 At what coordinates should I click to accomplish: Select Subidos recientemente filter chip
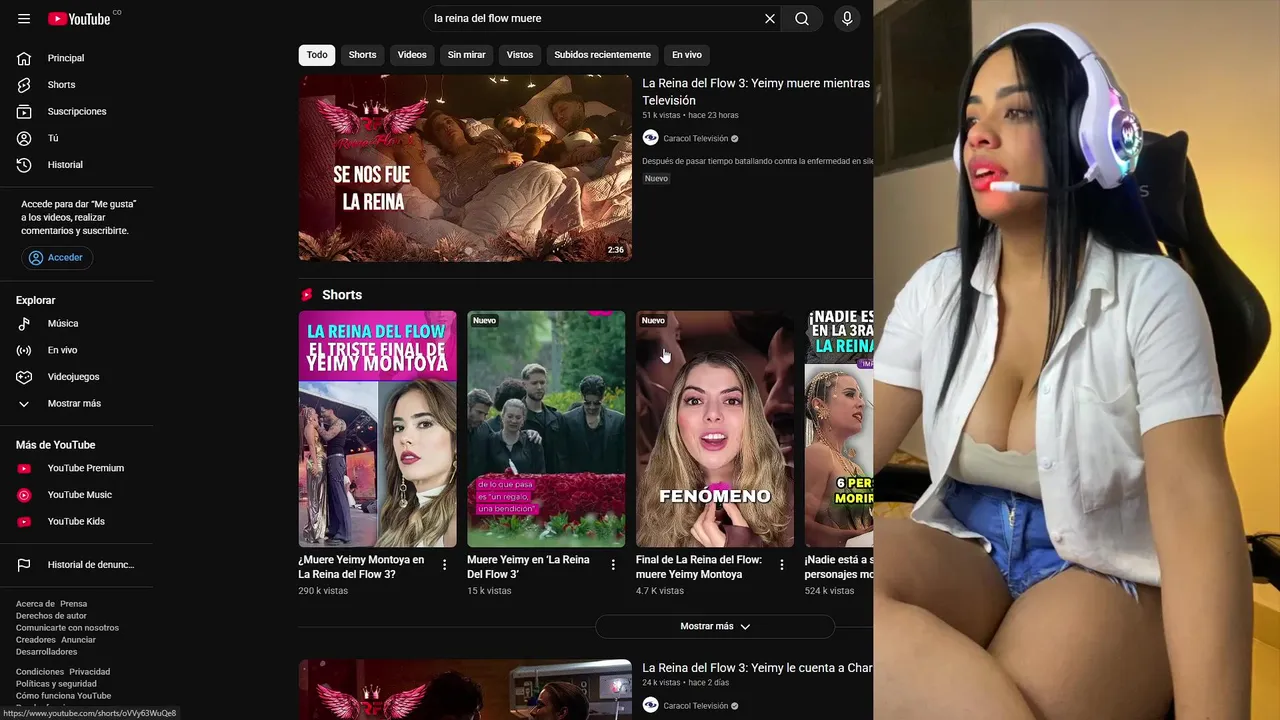point(602,55)
